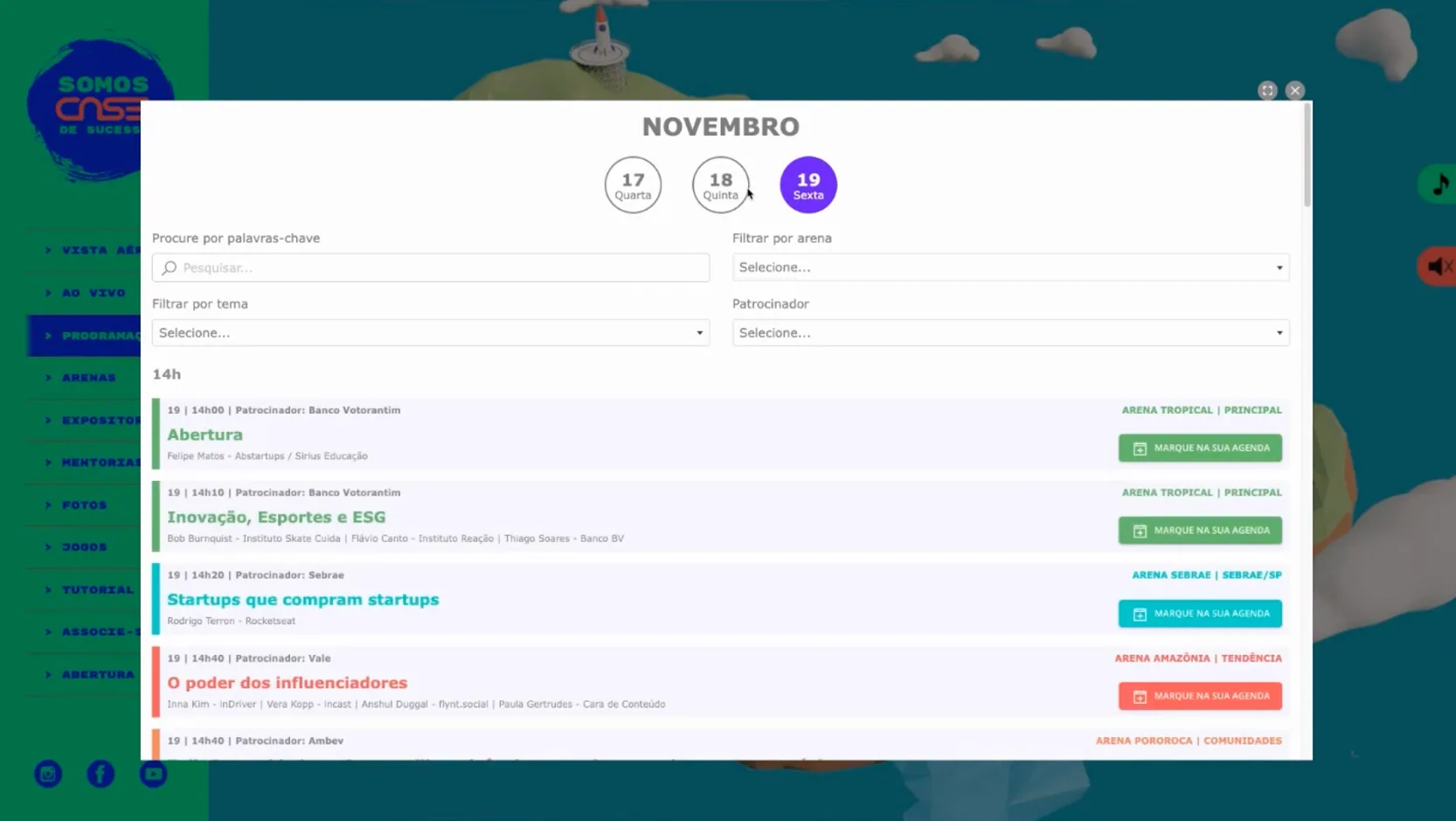1456x821 pixels.
Task: Click ARENA SEBRAE | SEBRAE/SP label
Action: 1207,575
